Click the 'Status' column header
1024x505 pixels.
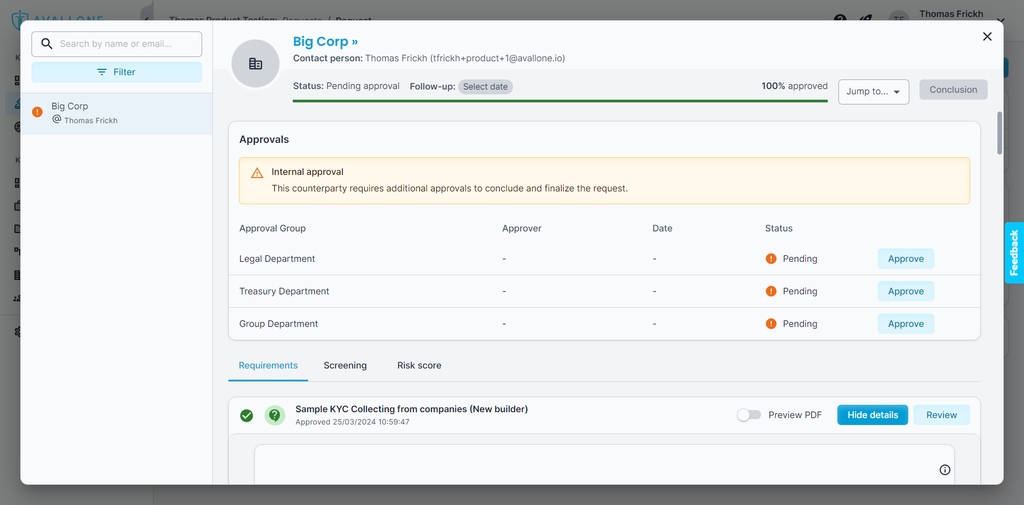[x=778, y=229]
